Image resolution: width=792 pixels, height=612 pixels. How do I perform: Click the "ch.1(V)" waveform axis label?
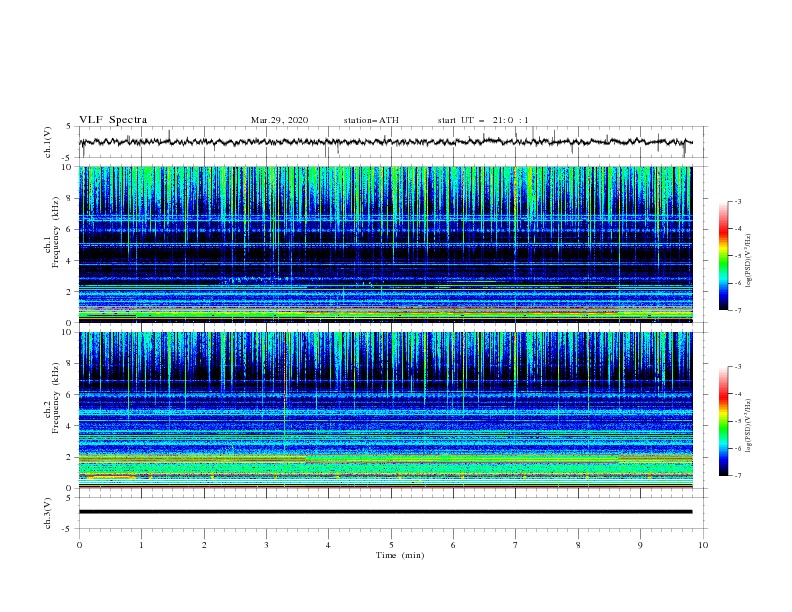[48, 142]
